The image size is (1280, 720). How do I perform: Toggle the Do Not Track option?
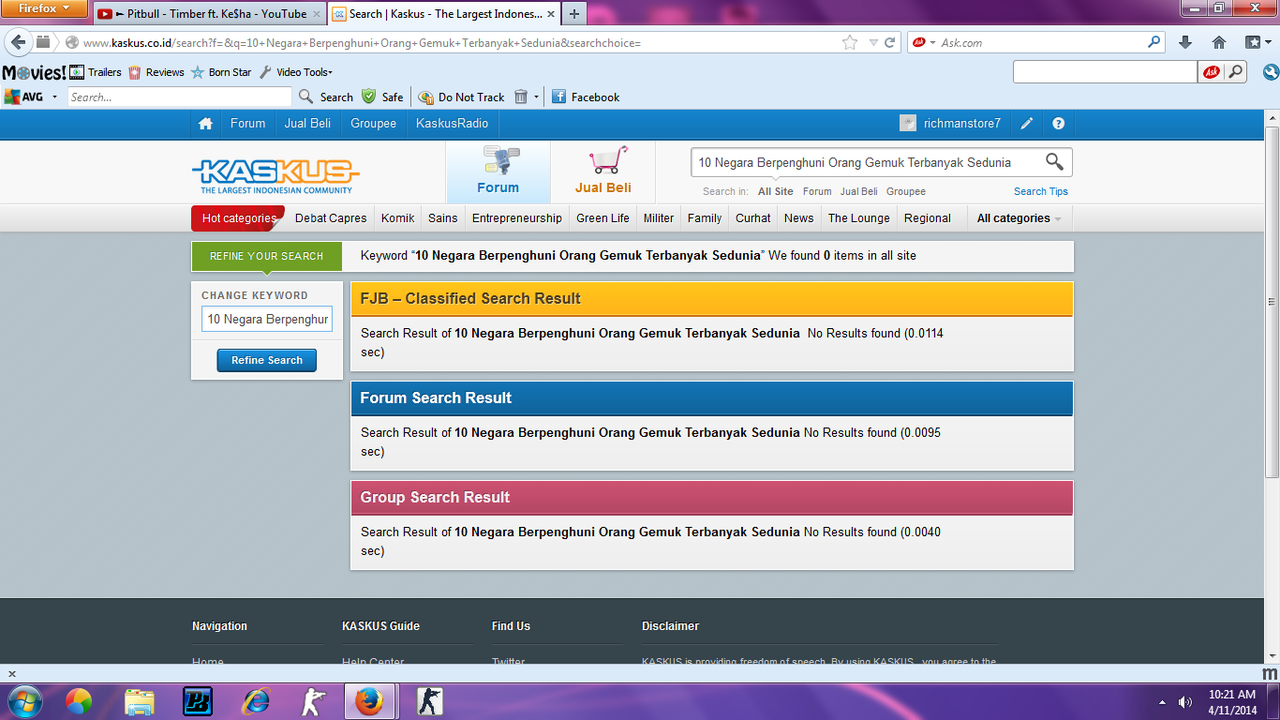pos(462,97)
